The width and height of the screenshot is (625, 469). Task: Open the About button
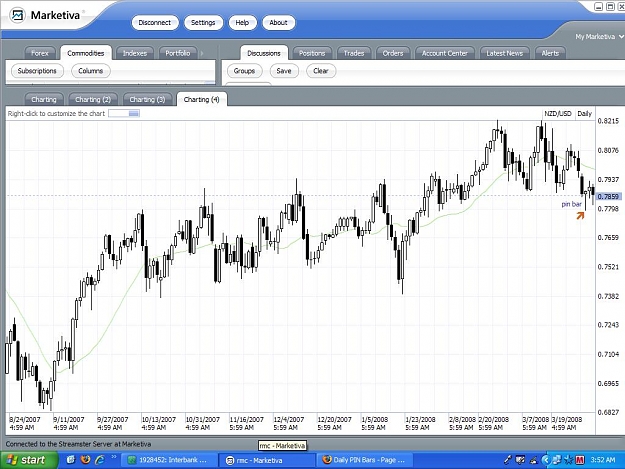[x=278, y=23]
